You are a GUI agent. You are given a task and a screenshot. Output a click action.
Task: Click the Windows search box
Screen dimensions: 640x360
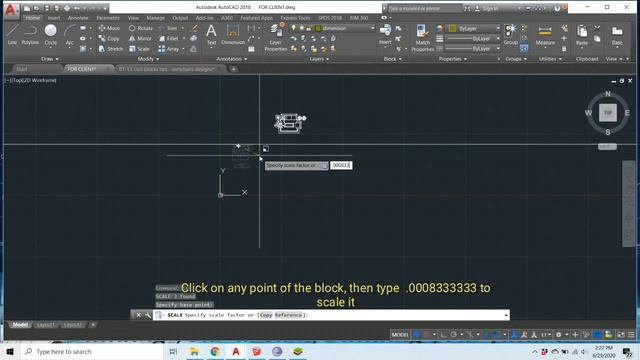tap(91, 351)
